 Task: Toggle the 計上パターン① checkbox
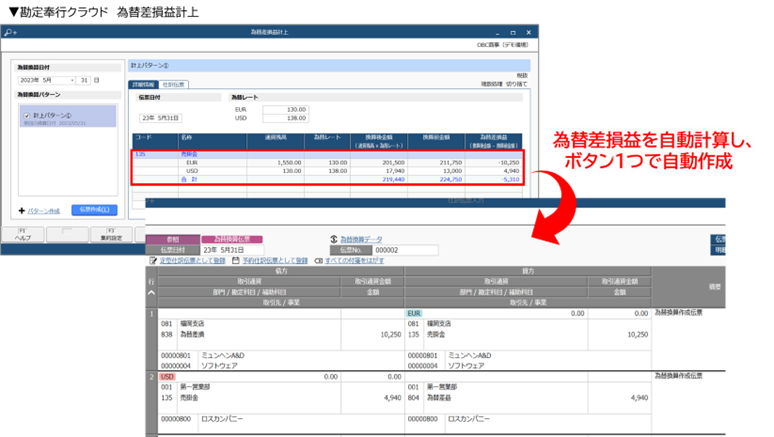click(27, 116)
